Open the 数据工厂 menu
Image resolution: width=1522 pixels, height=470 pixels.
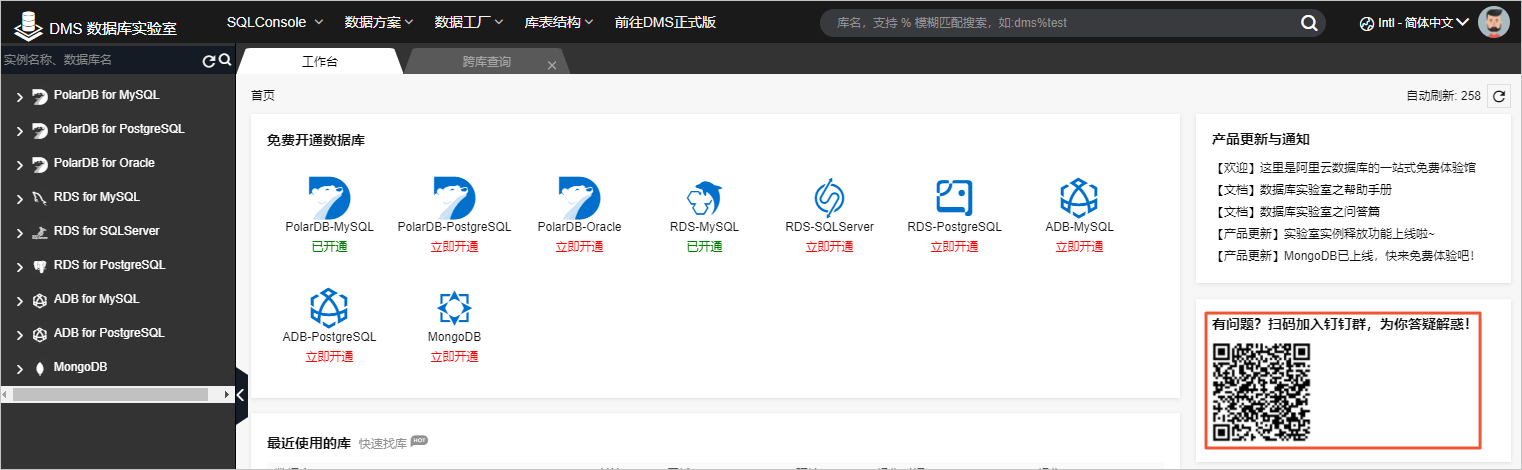pyautogui.click(x=470, y=22)
